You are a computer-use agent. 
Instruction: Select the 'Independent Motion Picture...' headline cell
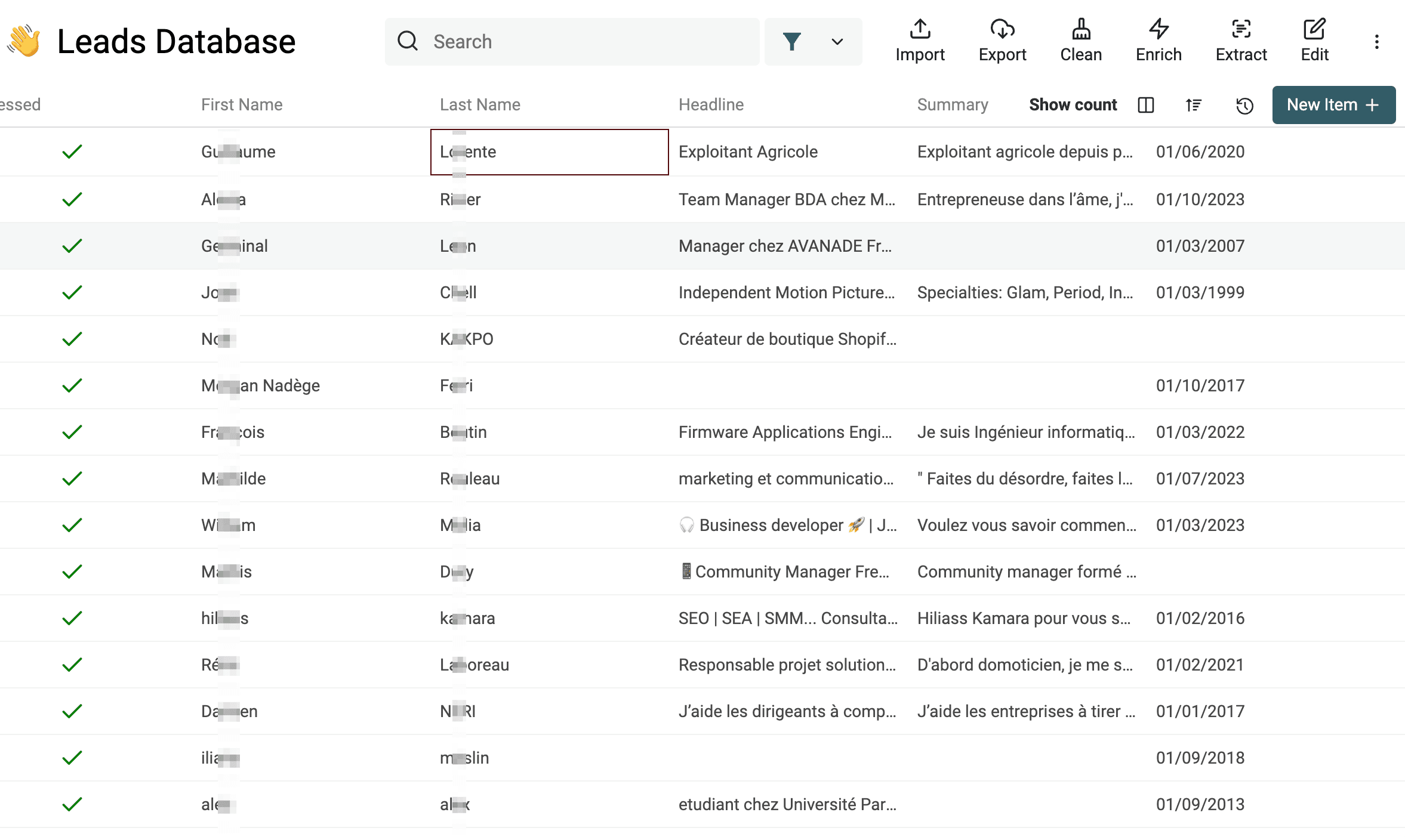coord(787,292)
